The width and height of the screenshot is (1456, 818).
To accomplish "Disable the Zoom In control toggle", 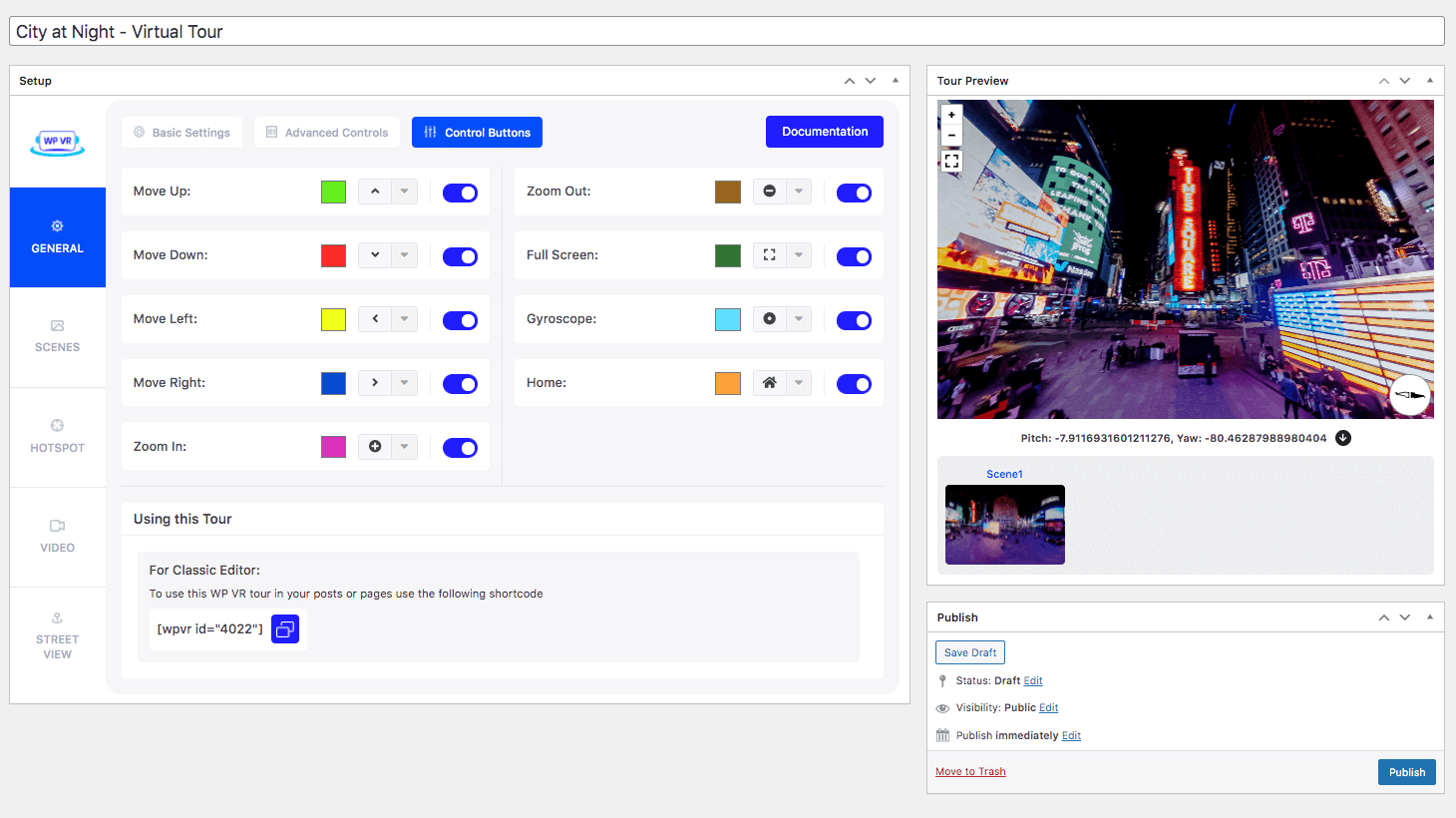I will [x=460, y=448].
